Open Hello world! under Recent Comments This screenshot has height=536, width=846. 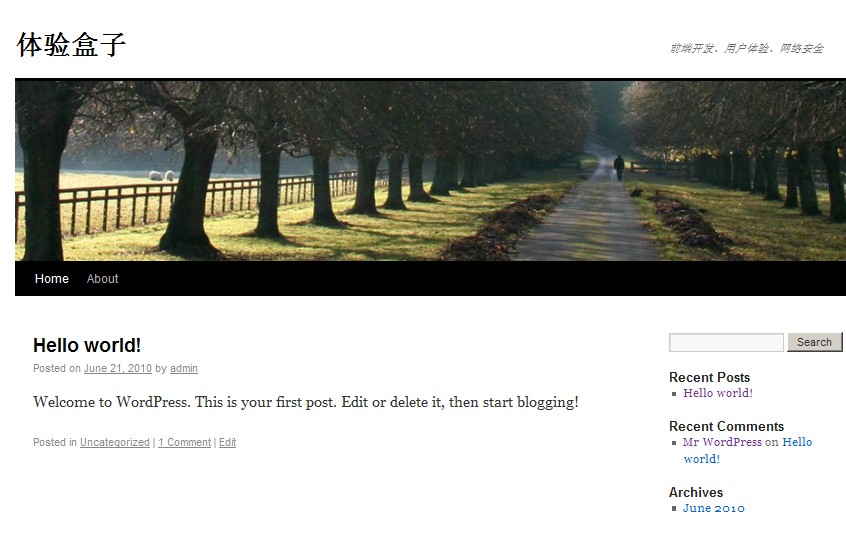coord(748,450)
